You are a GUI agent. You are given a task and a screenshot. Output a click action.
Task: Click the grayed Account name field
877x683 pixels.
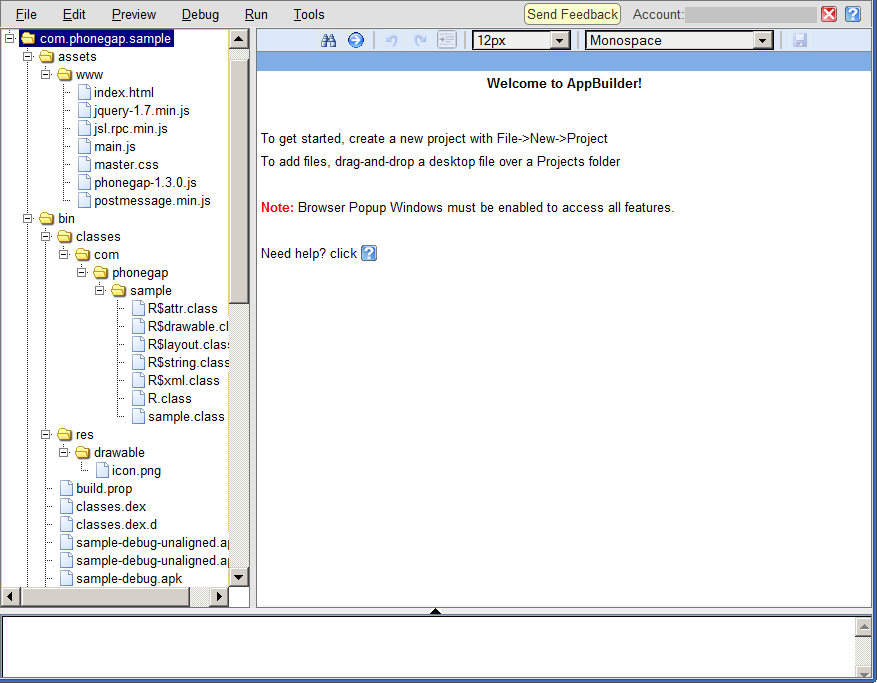pos(751,15)
